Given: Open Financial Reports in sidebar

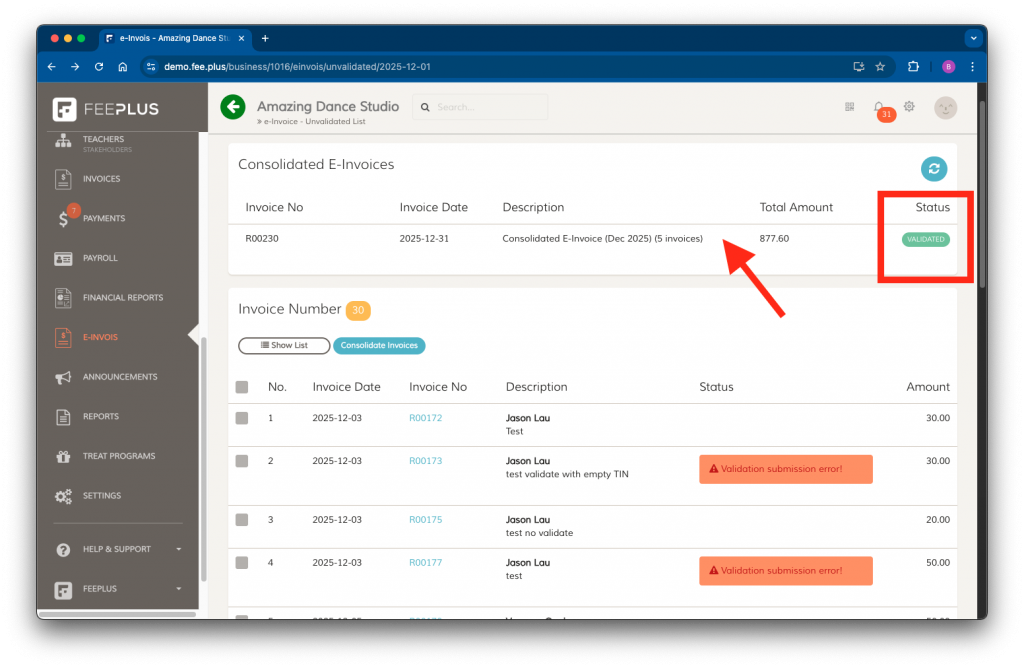Looking at the screenshot, I should 122,297.
